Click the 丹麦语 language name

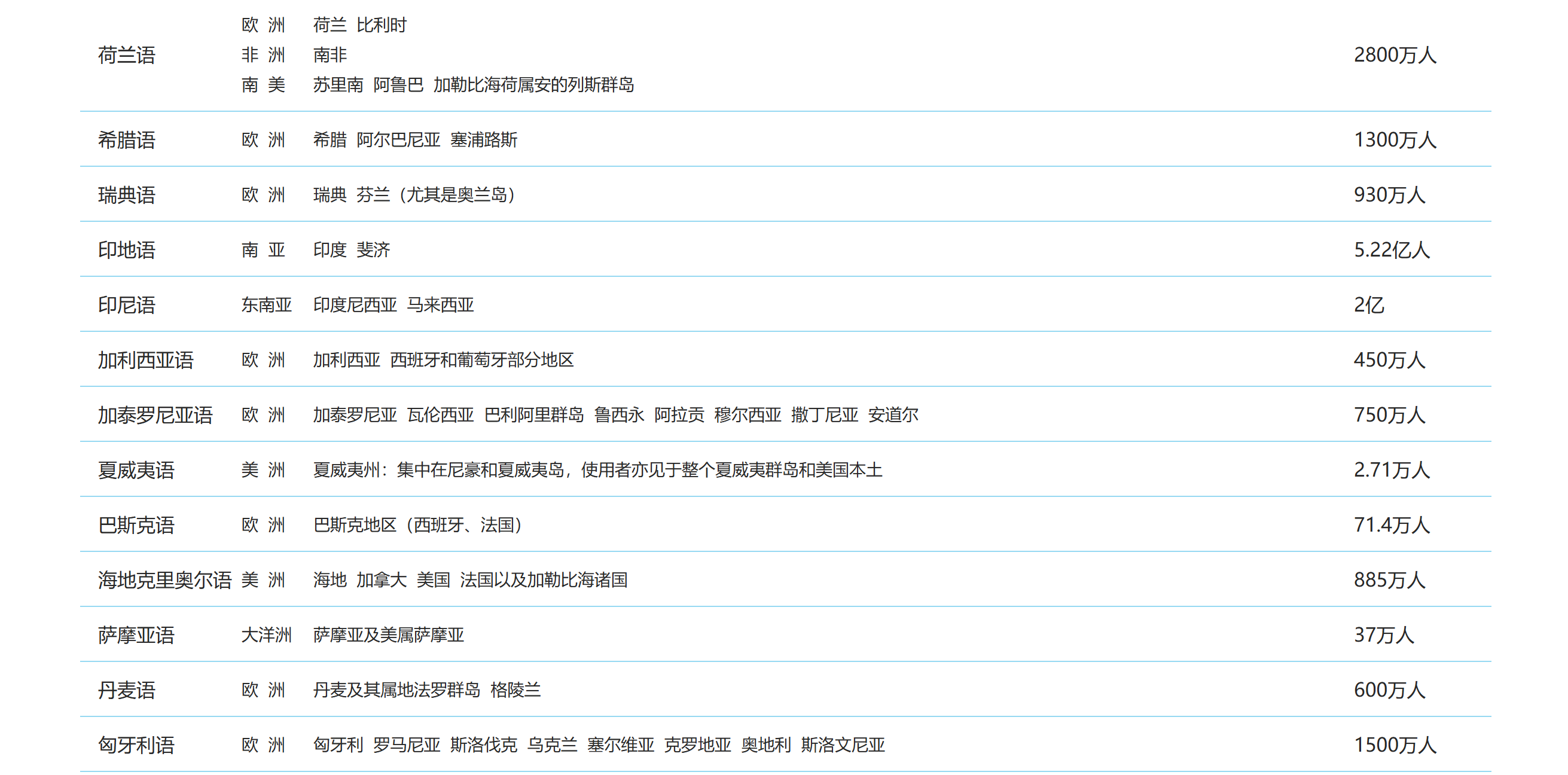[x=127, y=689]
